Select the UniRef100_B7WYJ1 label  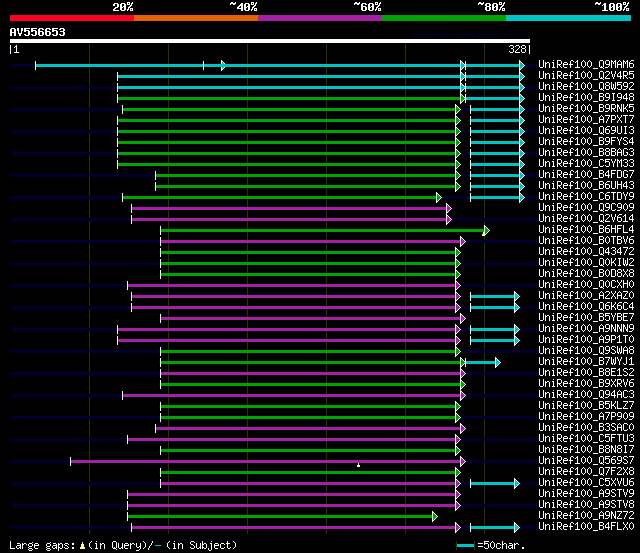(x=586, y=362)
